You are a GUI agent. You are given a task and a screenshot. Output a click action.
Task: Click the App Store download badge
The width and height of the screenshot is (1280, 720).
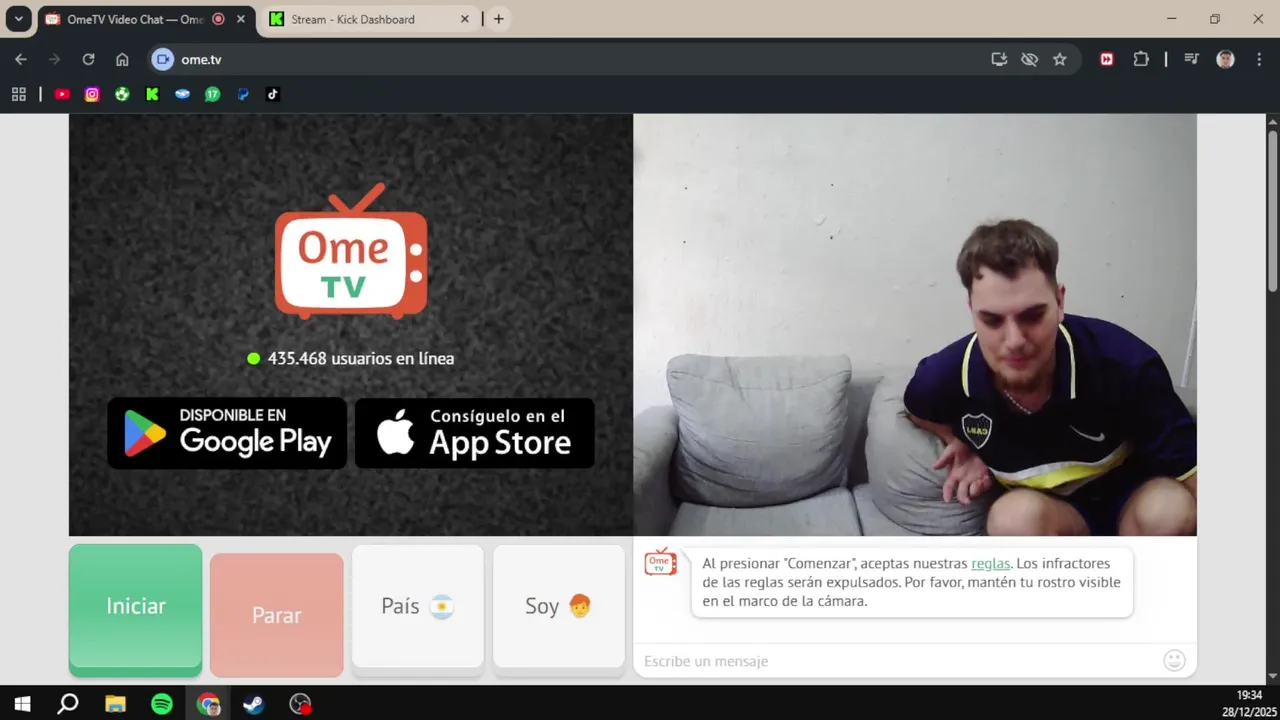tap(475, 433)
